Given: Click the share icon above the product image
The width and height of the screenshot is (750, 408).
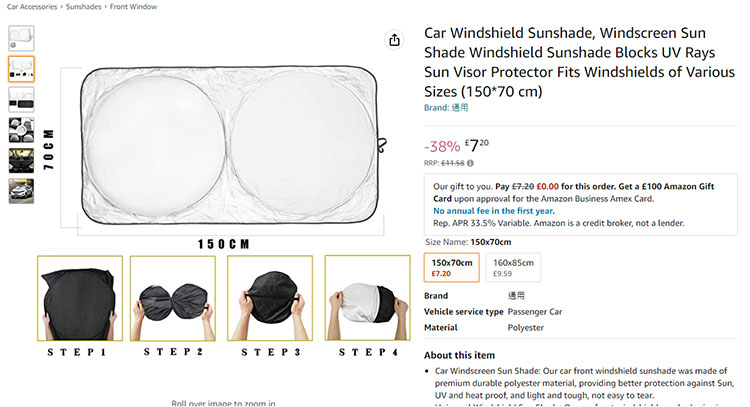Looking at the screenshot, I should (394, 40).
